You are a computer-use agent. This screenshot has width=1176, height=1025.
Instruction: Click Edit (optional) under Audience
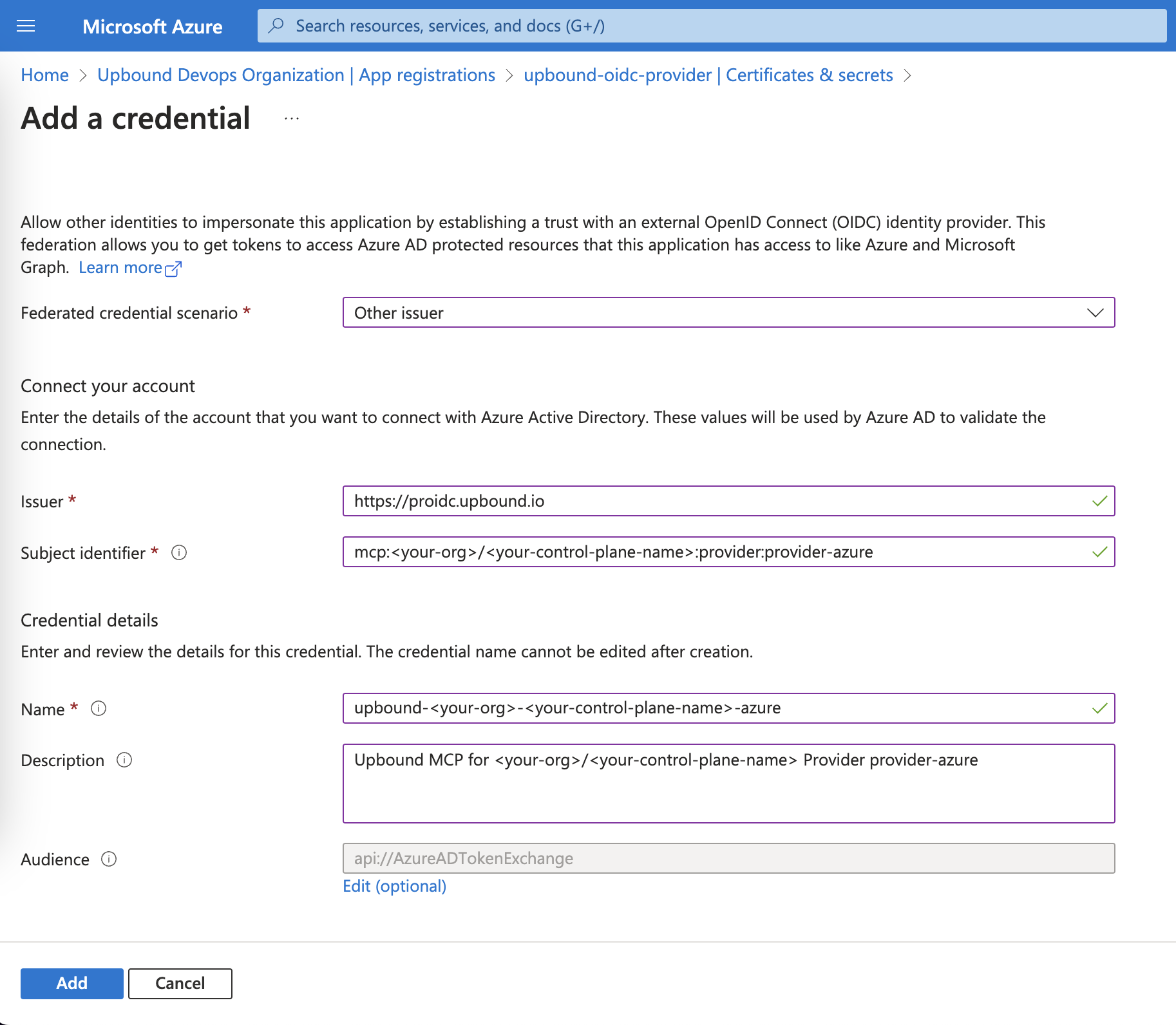(x=394, y=886)
